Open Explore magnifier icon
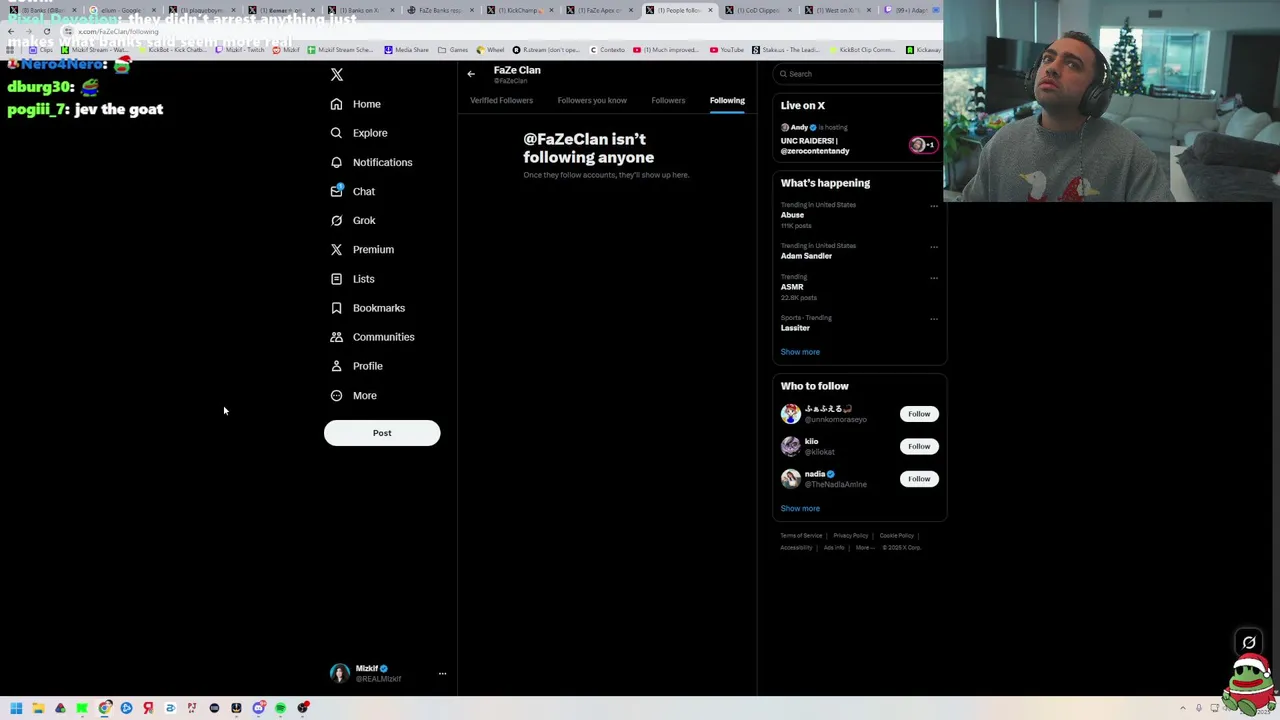Image resolution: width=1280 pixels, height=720 pixels. coord(336,133)
